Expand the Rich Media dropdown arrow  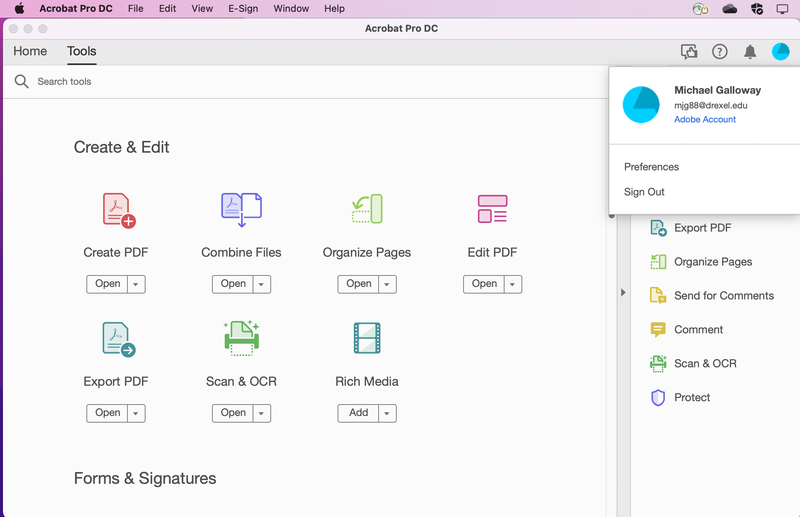[387, 413]
